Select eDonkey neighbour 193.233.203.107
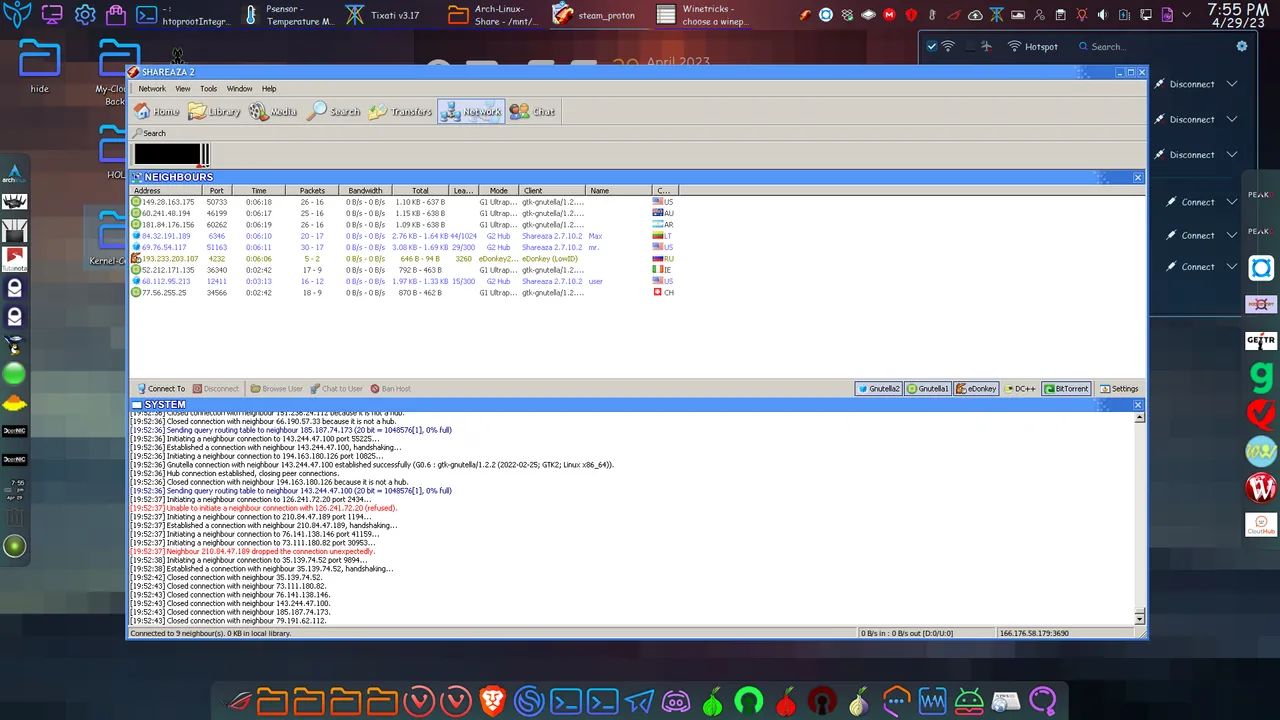The height and width of the screenshot is (720, 1280). coord(405,259)
